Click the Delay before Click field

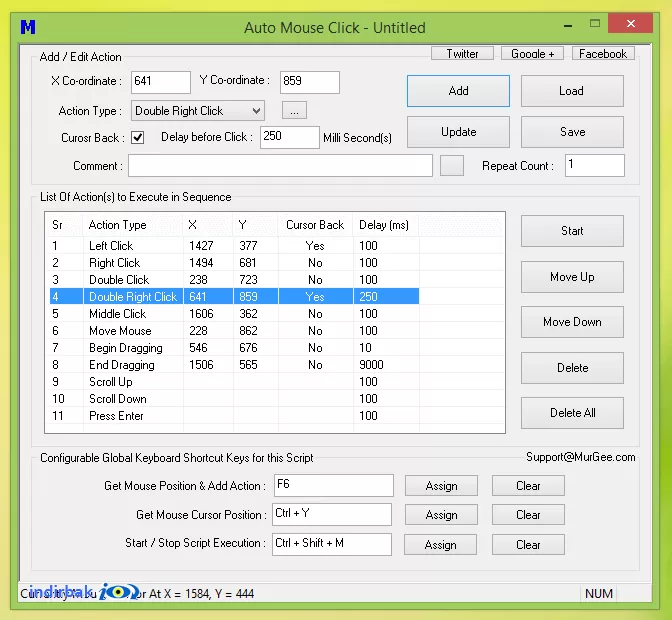coord(290,137)
